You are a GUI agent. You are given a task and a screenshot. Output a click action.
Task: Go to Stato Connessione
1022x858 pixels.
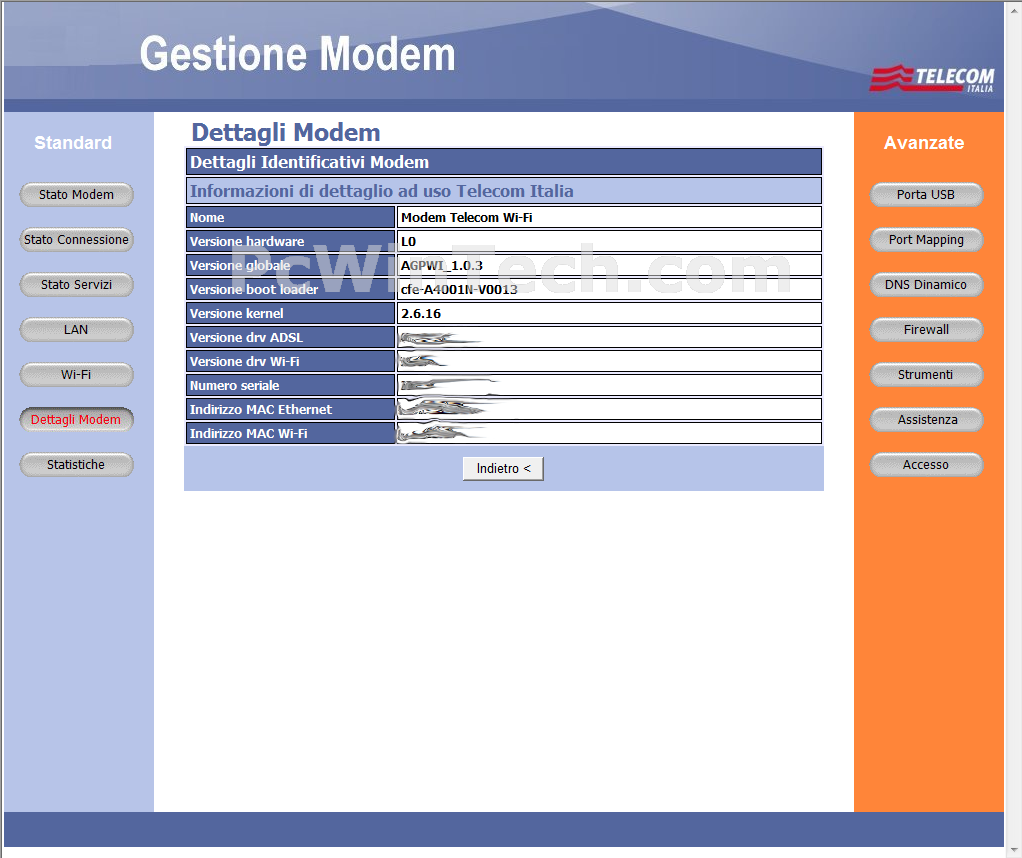pos(76,239)
